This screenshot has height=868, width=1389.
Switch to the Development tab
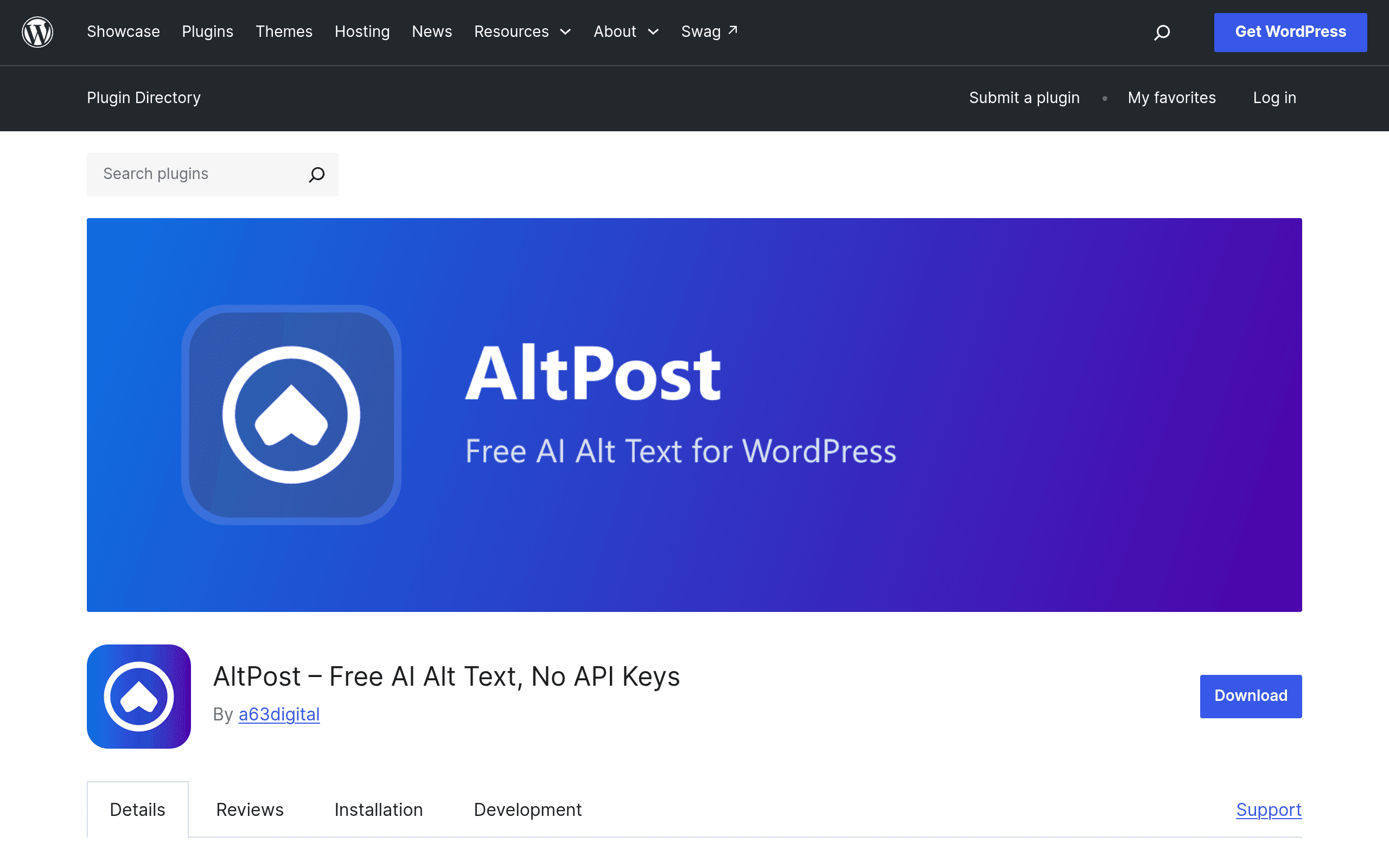pos(527,809)
